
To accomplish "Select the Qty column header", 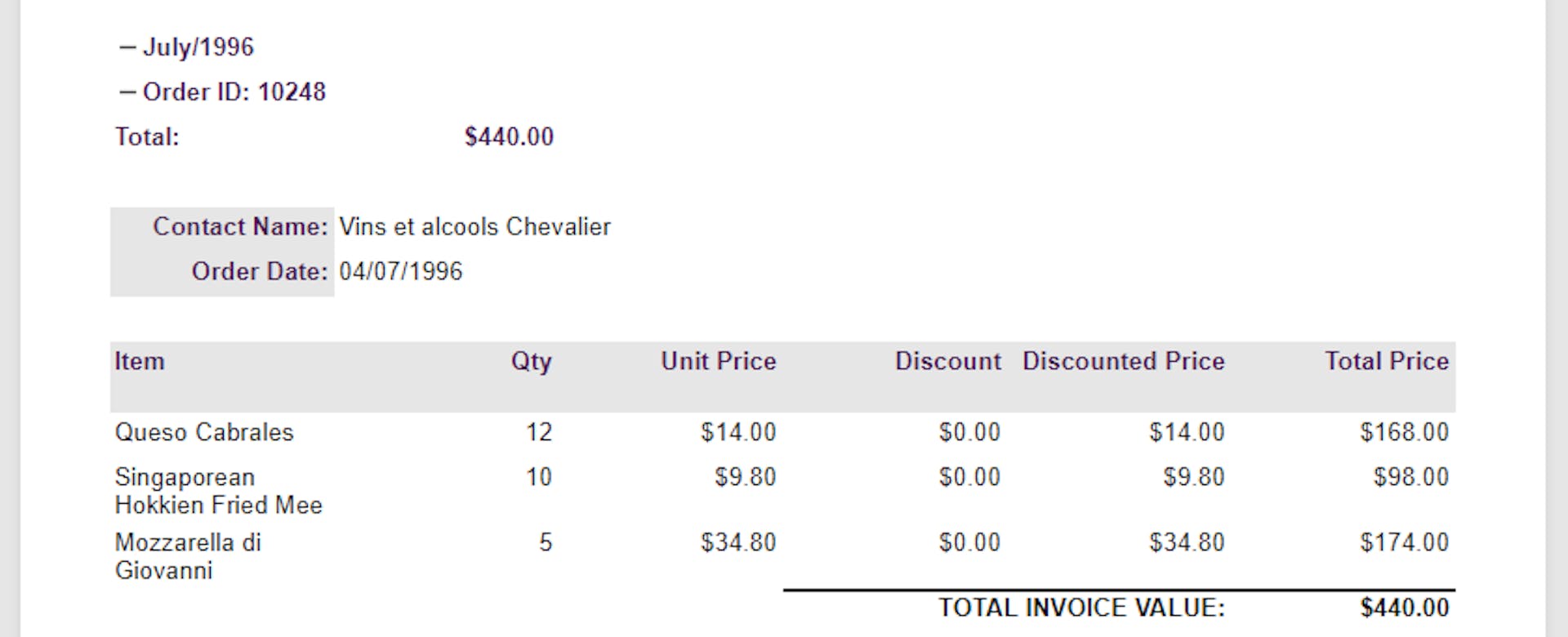I will [531, 361].
